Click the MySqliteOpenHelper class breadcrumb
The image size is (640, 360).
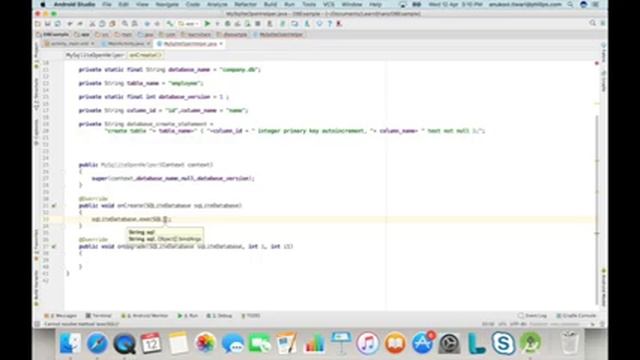pyautogui.click(x=278, y=35)
